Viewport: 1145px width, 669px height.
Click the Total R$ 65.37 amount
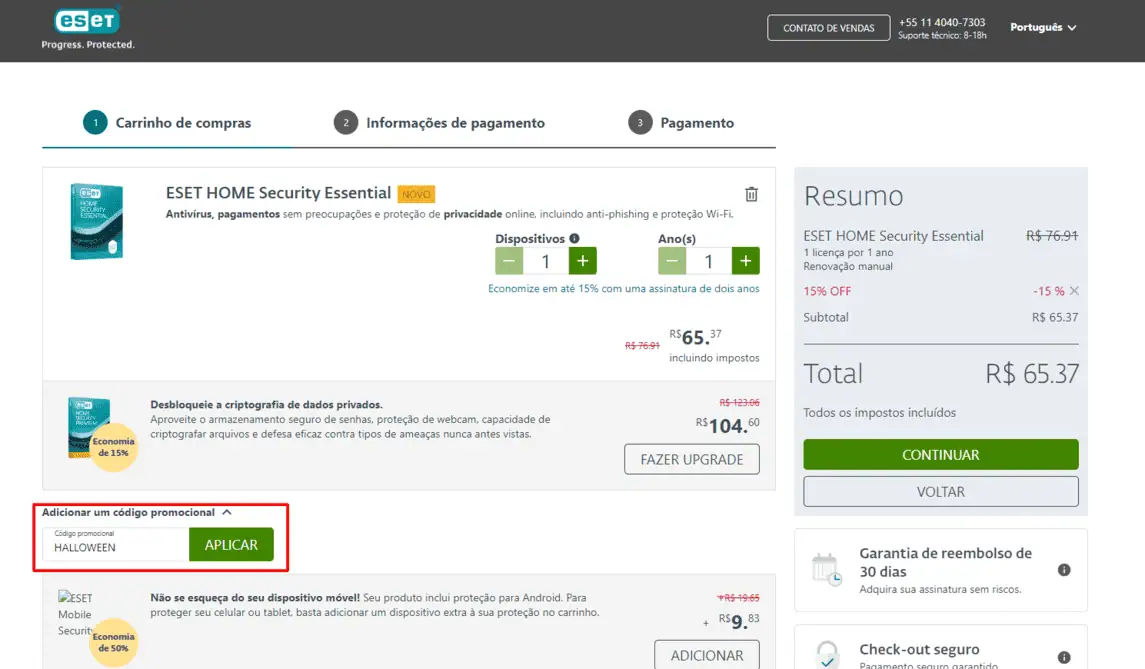pyautogui.click(x=1032, y=373)
